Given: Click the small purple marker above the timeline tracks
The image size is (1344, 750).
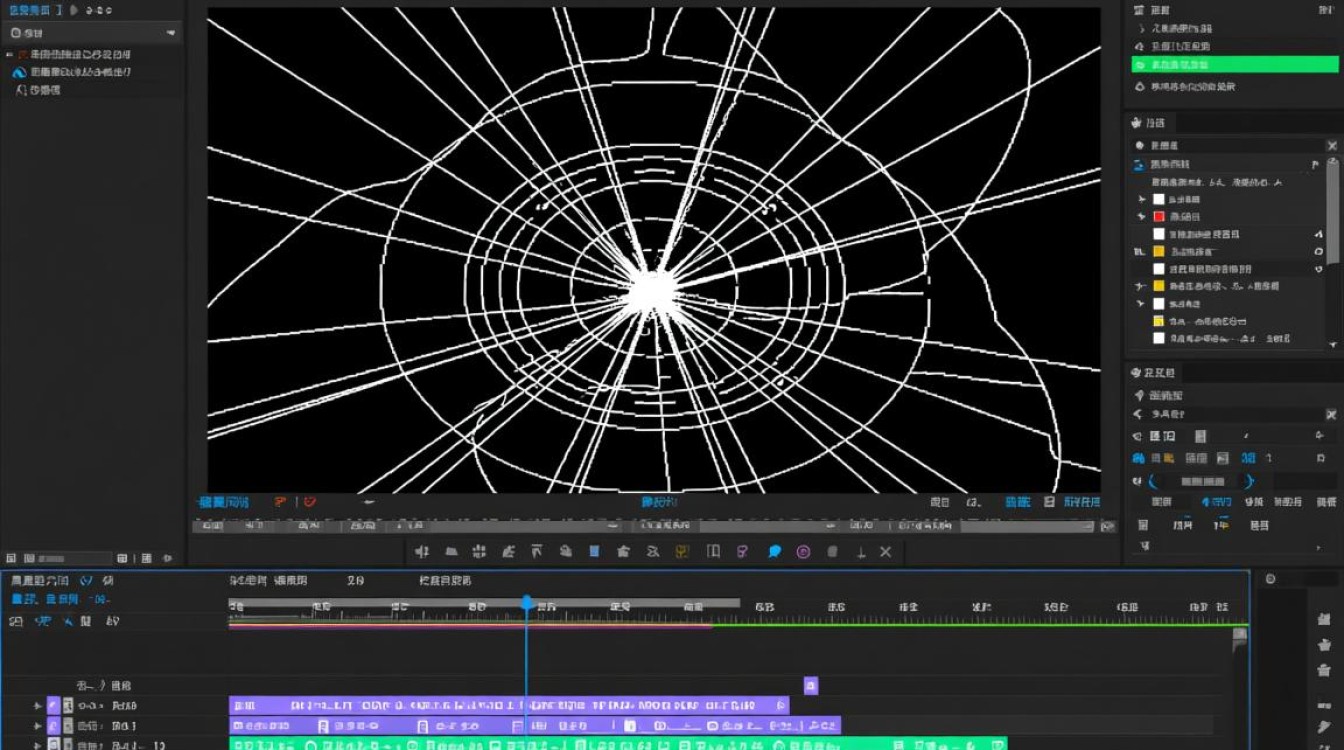Looking at the screenshot, I should (811, 685).
